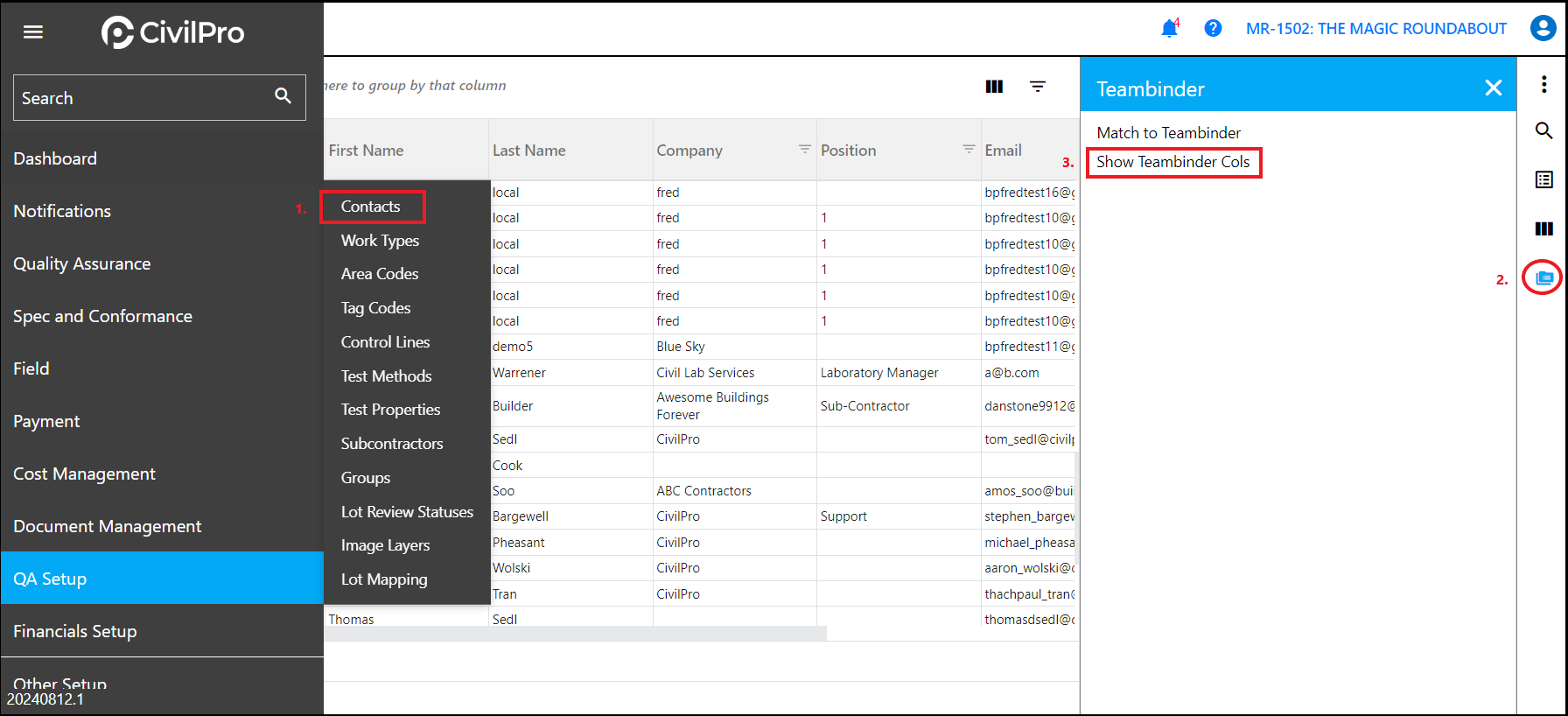
Task: Select the Bargewell last name cell
Action: pos(570,516)
